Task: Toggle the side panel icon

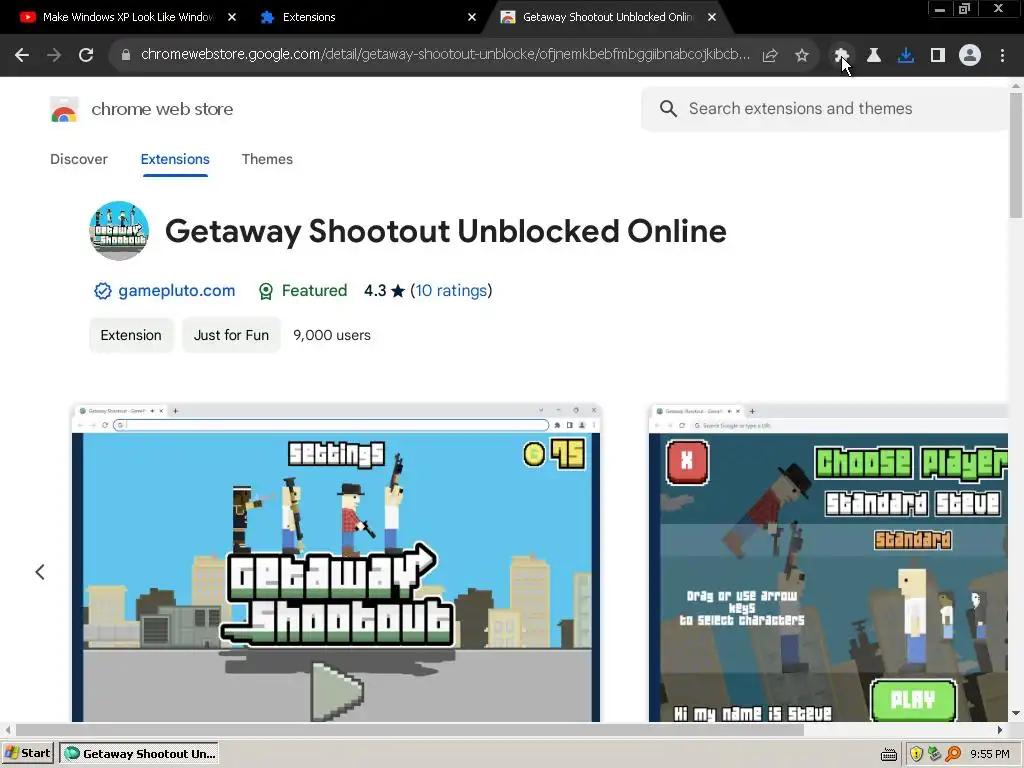Action: coord(938,55)
